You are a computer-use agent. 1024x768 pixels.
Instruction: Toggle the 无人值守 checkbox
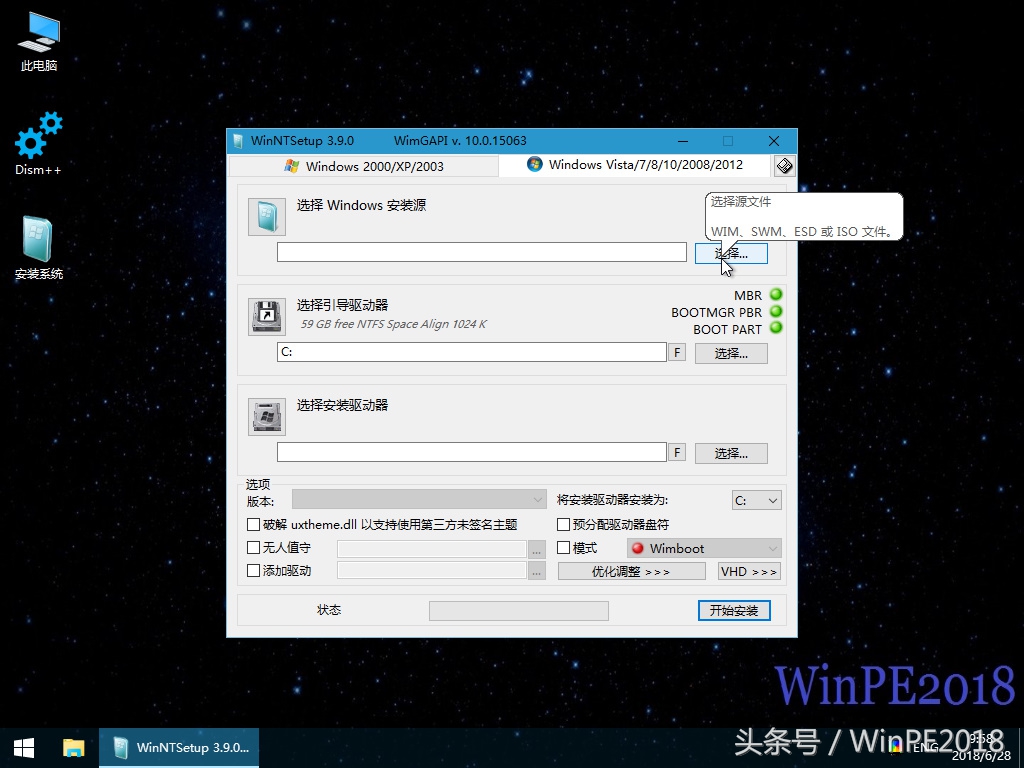253,547
